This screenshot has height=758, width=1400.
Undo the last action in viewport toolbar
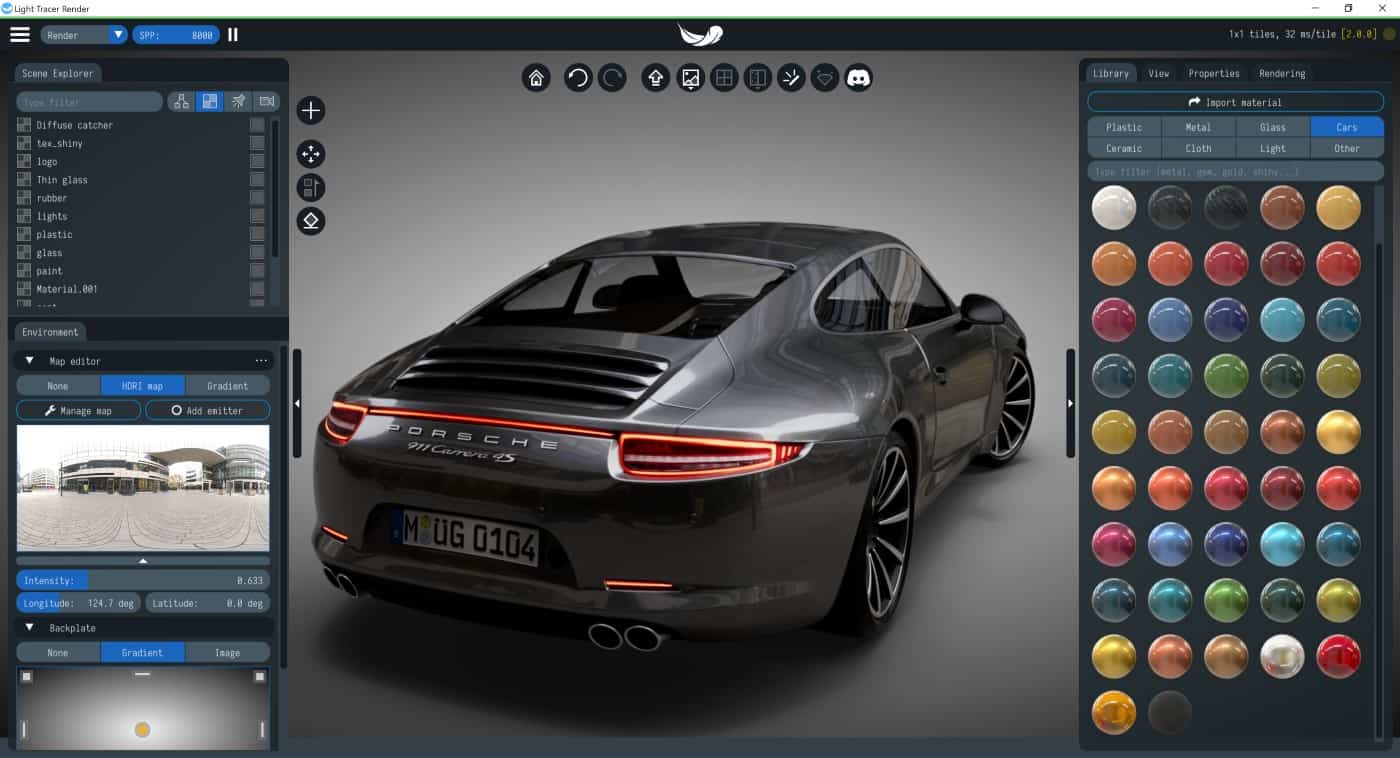578,77
